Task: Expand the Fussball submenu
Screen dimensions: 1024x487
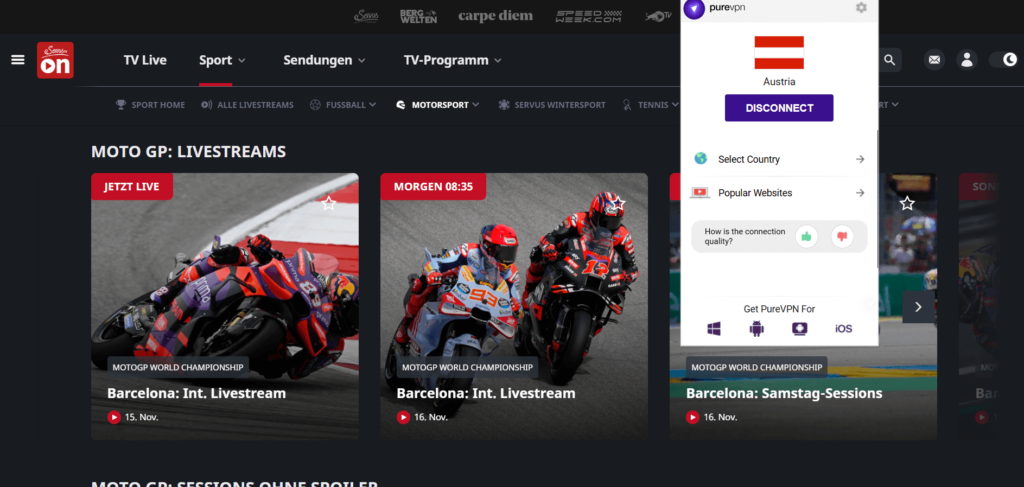Action: [343, 104]
